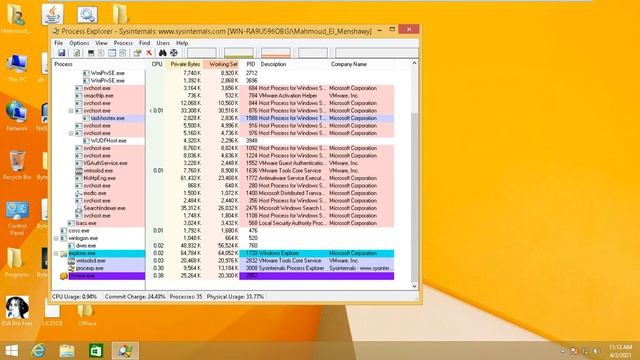Click the orange-filled toolbar mini graph
Viewport: 640px width, 360px height.
(x=276, y=53)
